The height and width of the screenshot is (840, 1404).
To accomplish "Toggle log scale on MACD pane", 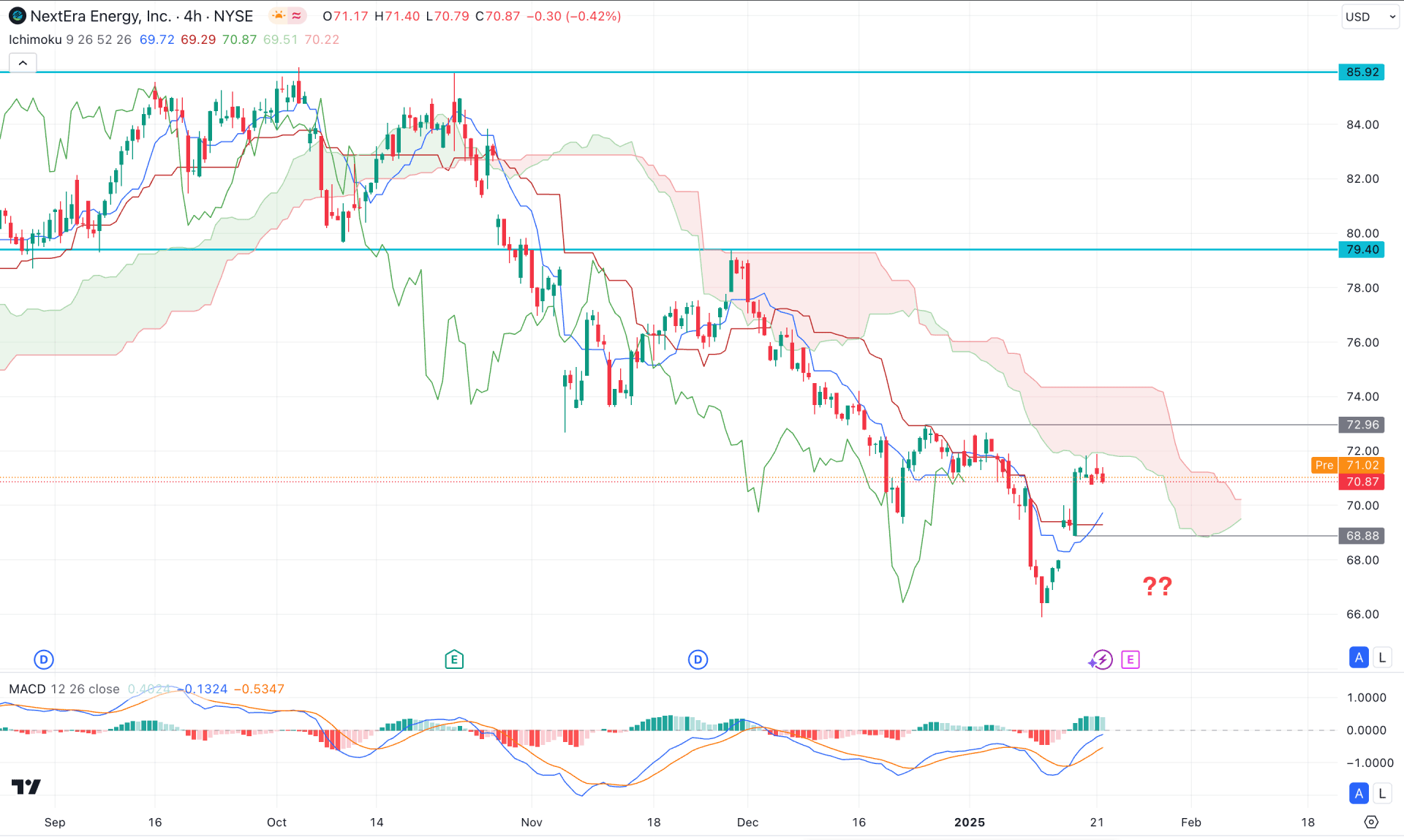I will pyautogui.click(x=1382, y=793).
